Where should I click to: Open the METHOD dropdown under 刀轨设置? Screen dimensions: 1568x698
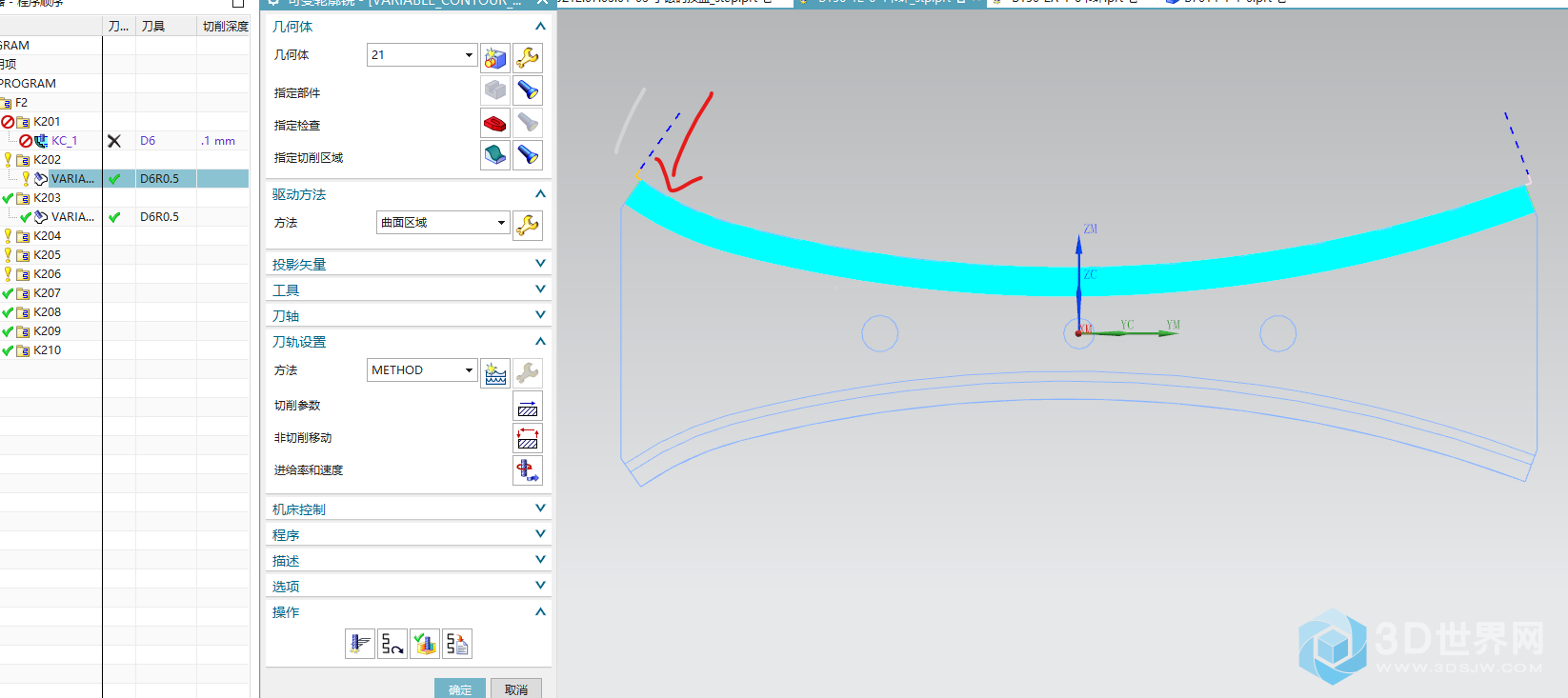pyautogui.click(x=422, y=370)
